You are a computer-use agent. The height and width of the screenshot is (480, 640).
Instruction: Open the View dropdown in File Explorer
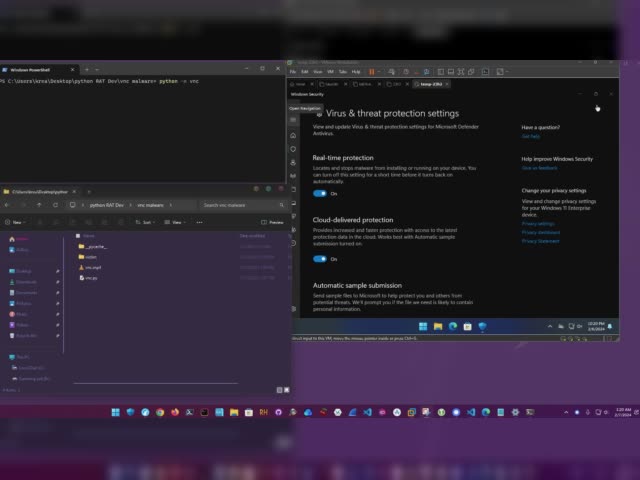(x=175, y=222)
